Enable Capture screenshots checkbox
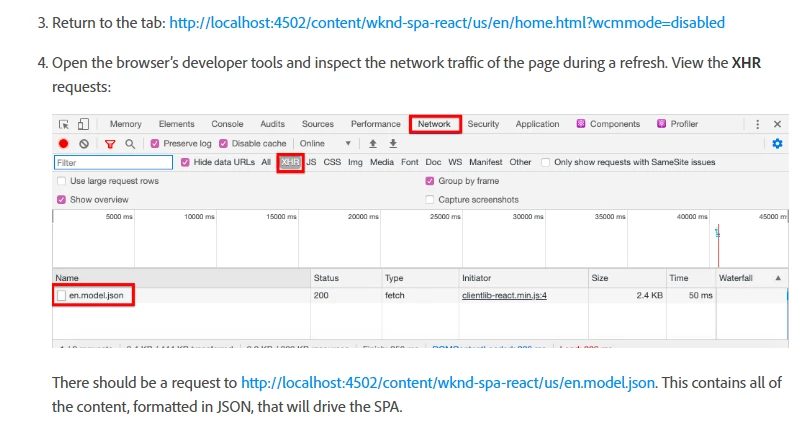 (x=430, y=200)
